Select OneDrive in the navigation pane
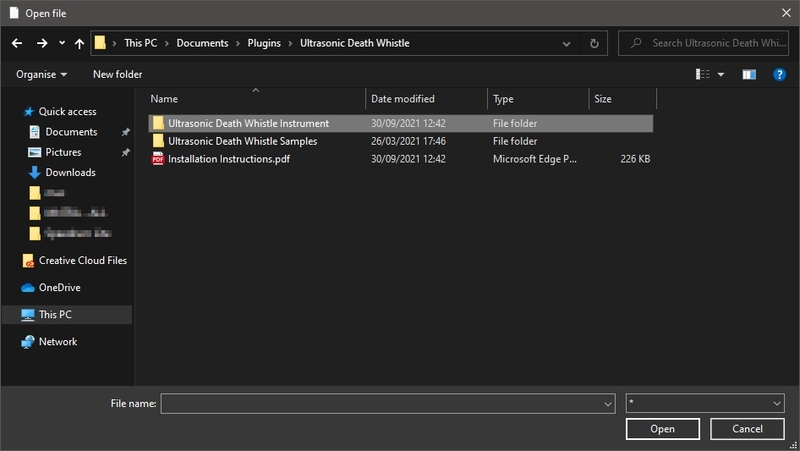 point(59,287)
